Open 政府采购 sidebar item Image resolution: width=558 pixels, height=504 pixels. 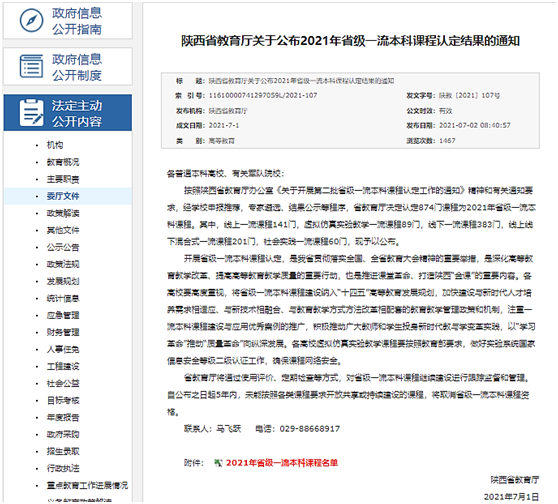point(63,434)
